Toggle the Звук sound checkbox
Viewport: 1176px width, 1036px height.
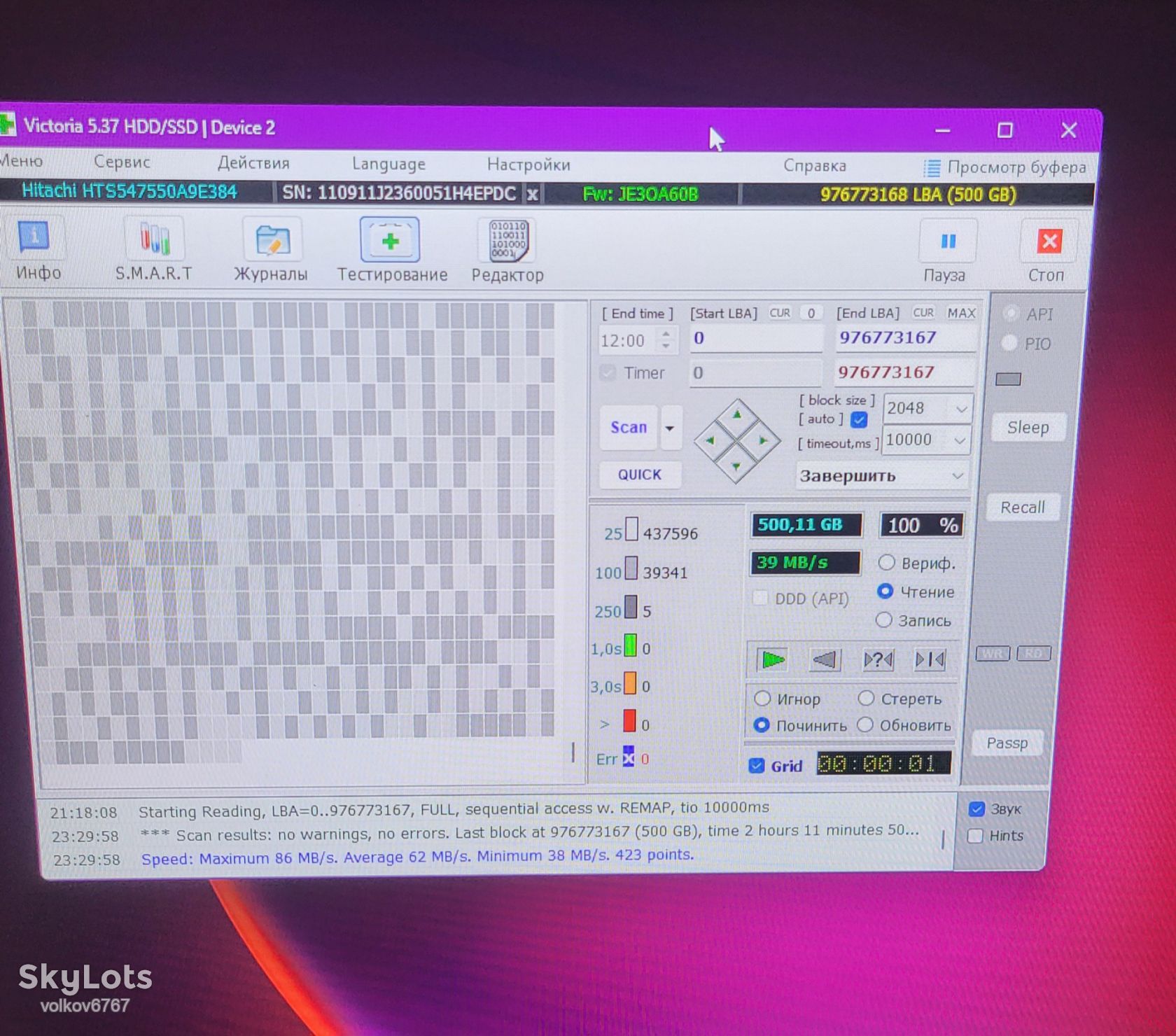pyautogui.click(x=976, y=809)
